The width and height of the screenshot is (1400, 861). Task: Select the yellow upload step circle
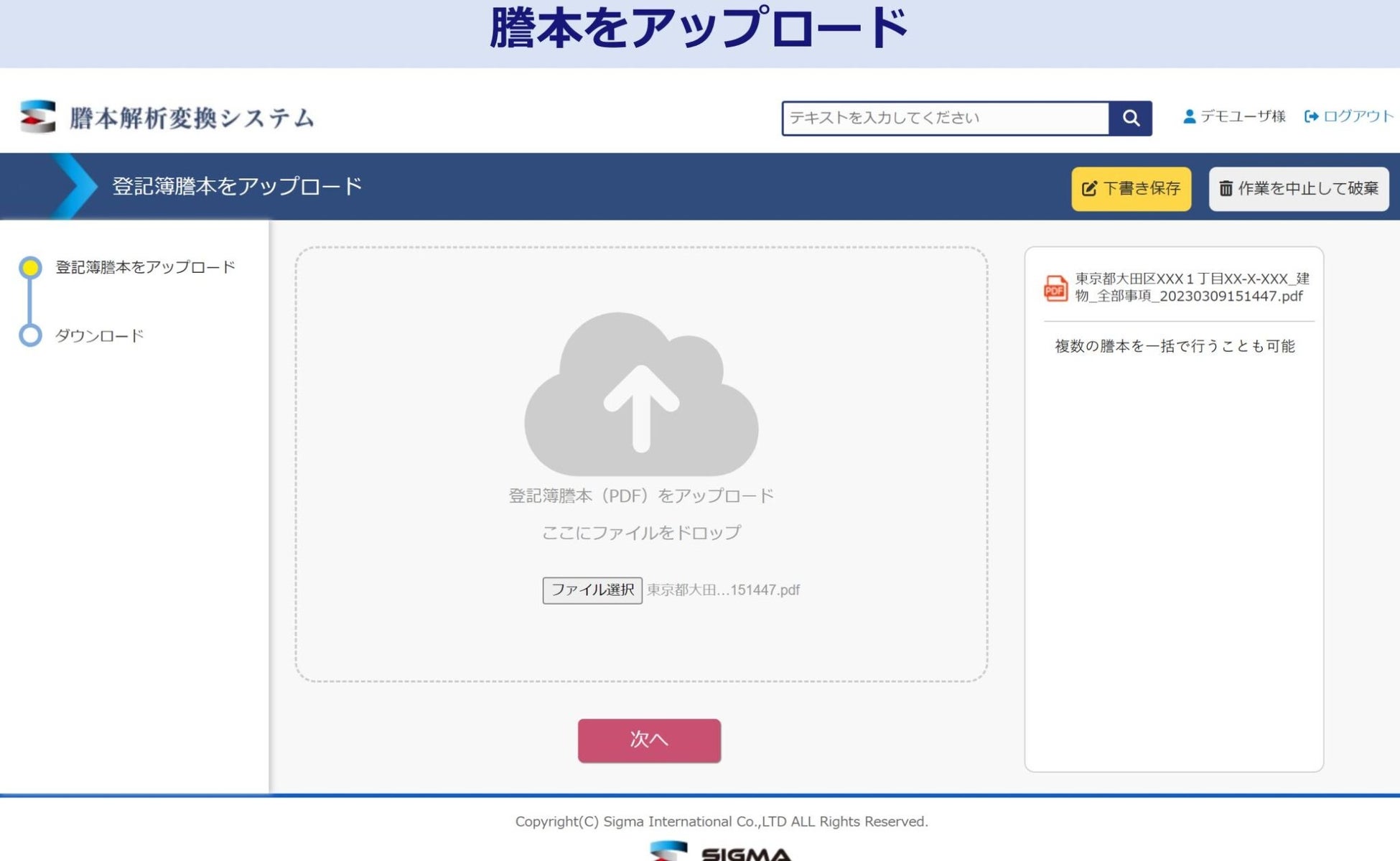click(x=30, y=268)
